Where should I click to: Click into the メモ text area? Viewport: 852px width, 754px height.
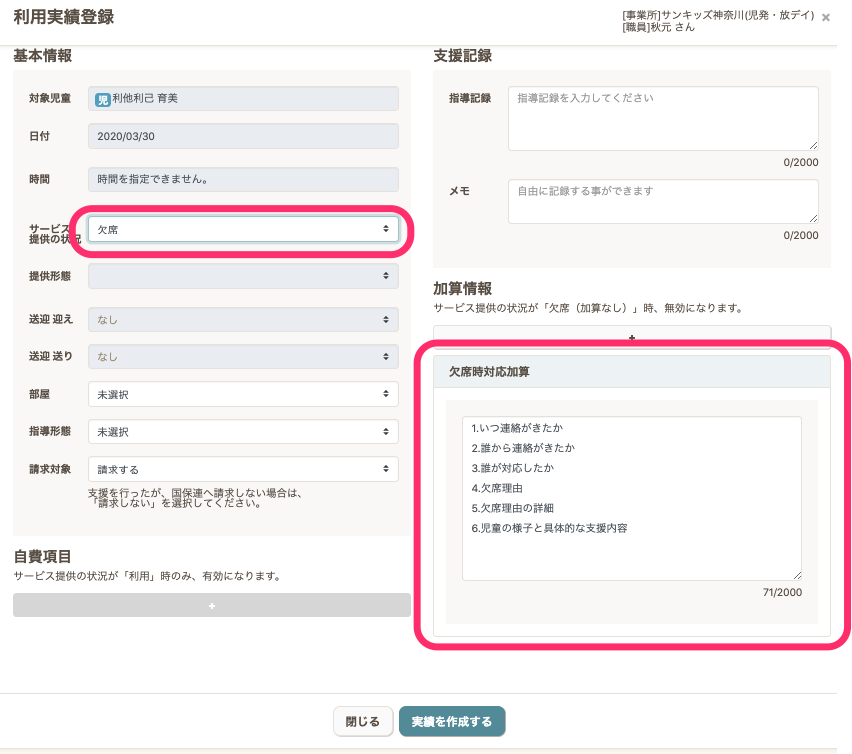tap(662, 201)
